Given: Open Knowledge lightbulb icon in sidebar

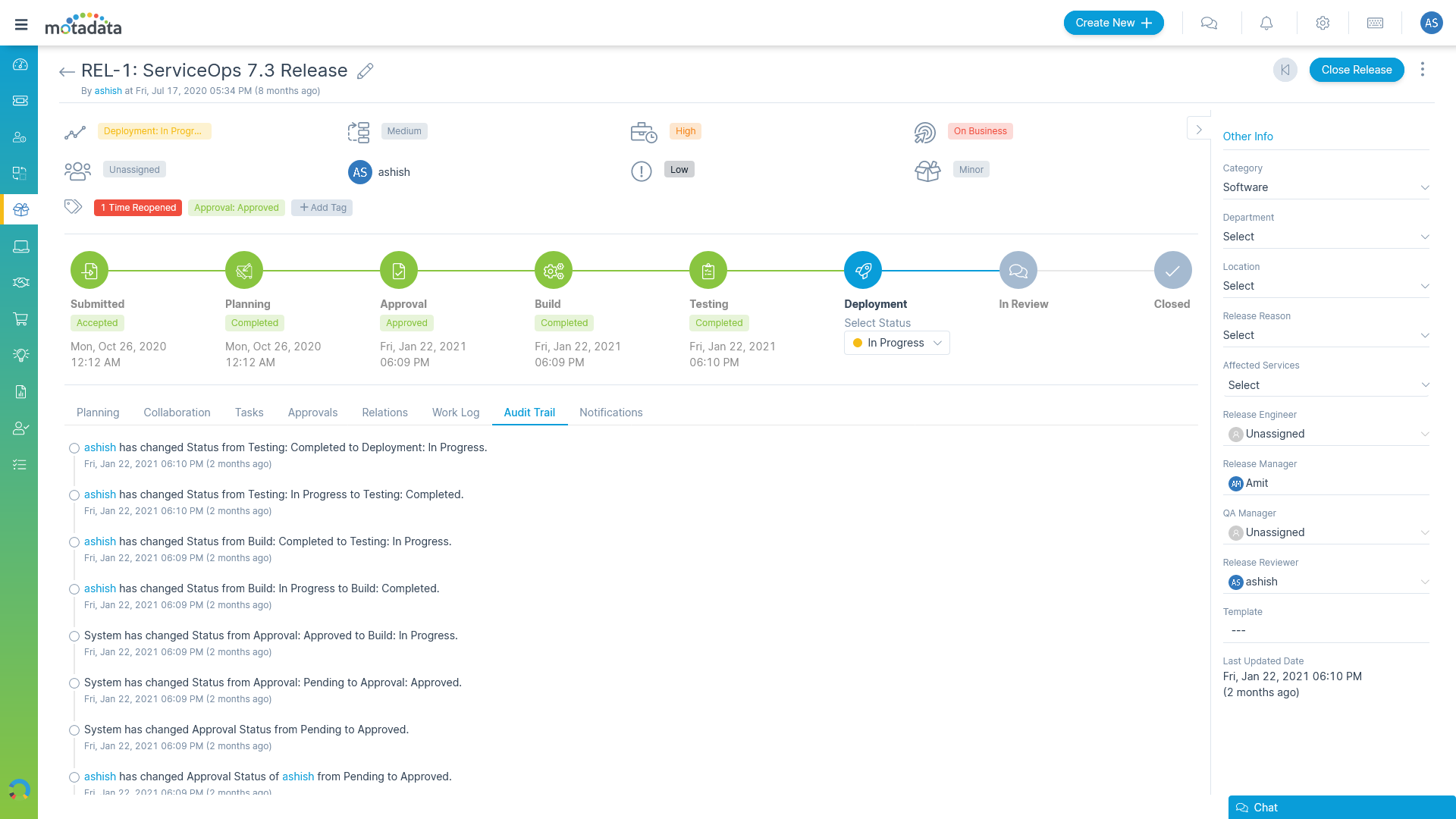Looking at the screenshot, I should coord(20,355).
